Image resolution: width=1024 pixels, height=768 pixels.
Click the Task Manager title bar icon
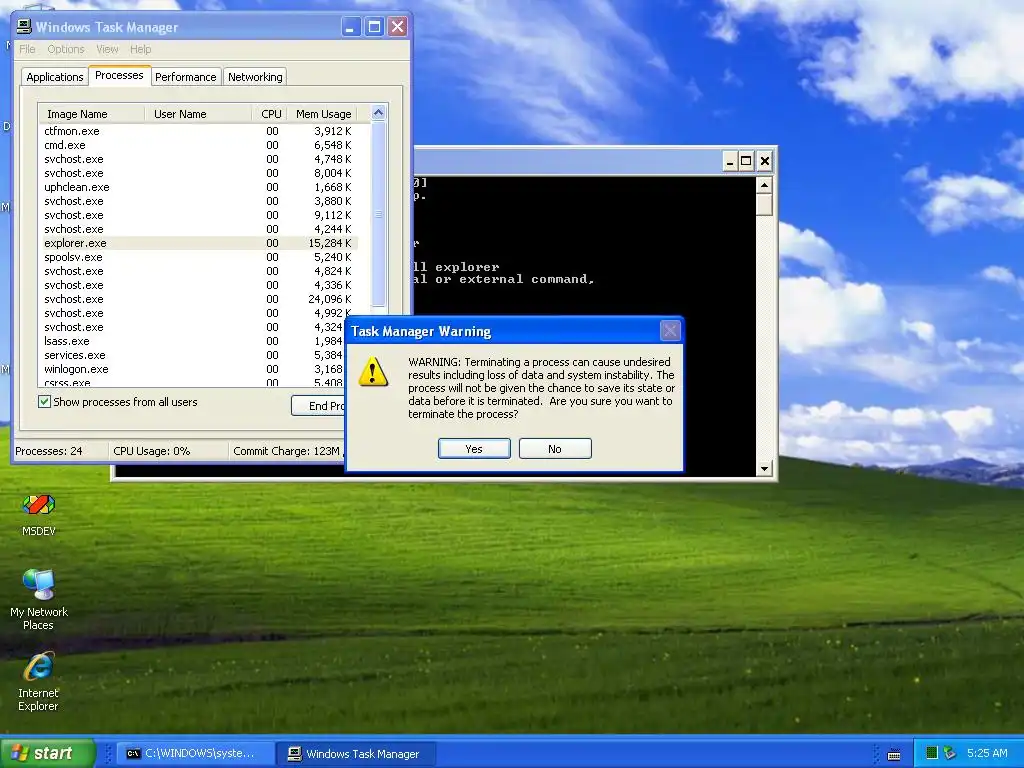(x=24, y=27)
